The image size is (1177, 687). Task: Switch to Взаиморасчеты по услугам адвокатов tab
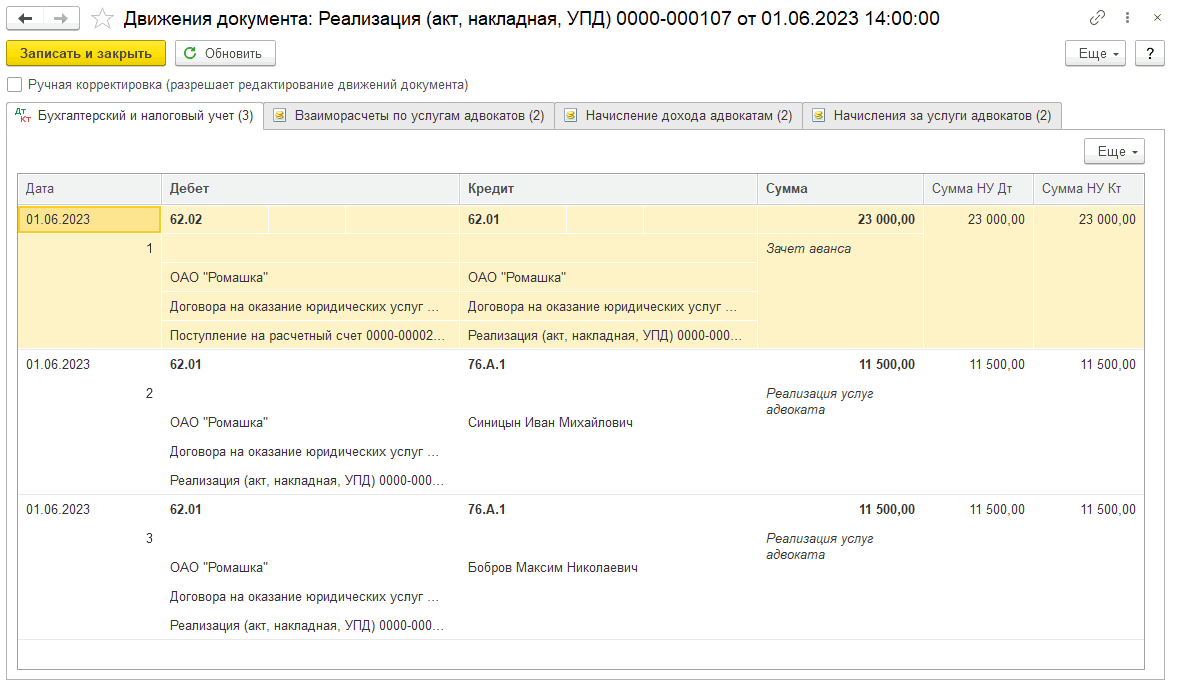[409, 116]
